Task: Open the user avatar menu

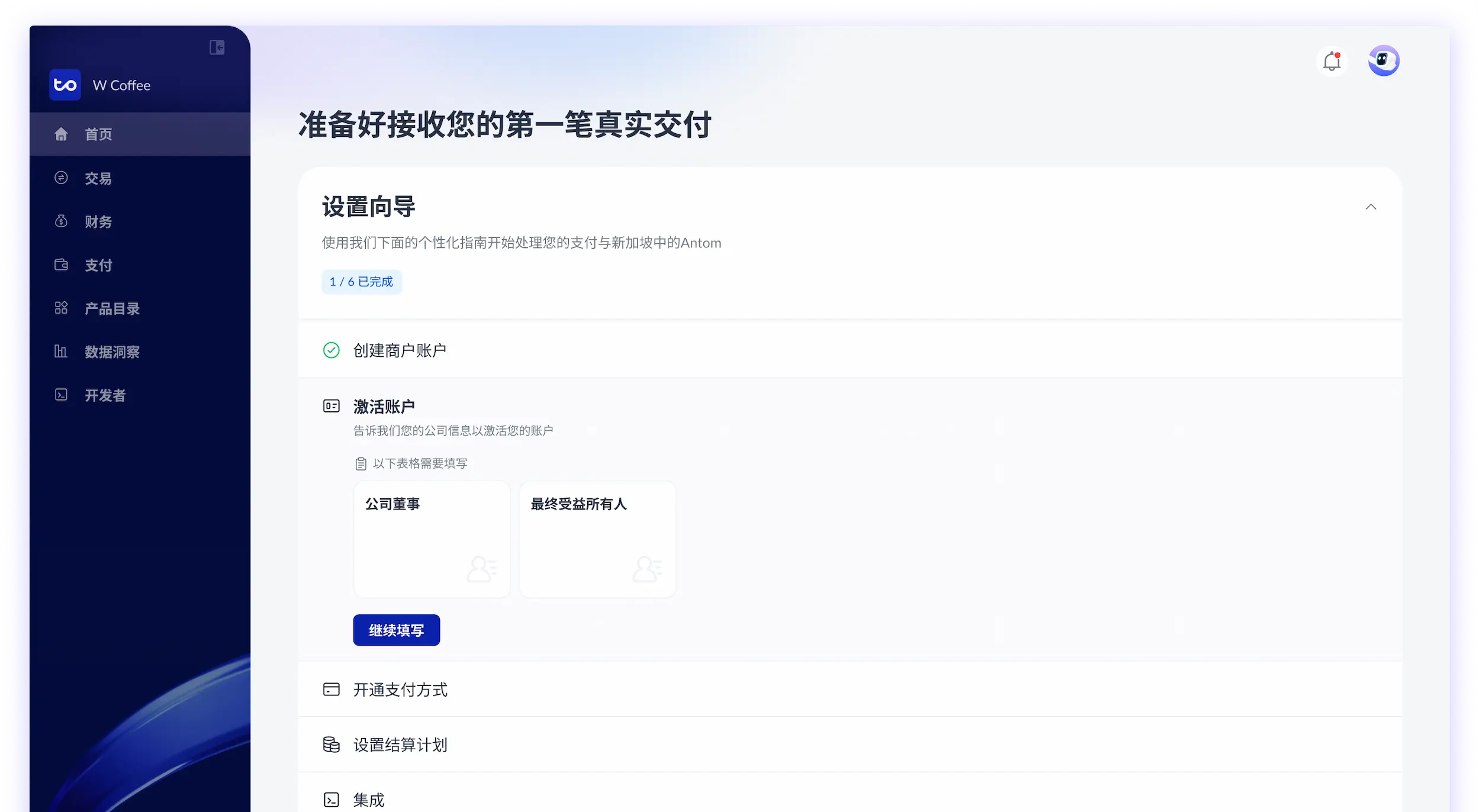Action: click(1384, 61)
